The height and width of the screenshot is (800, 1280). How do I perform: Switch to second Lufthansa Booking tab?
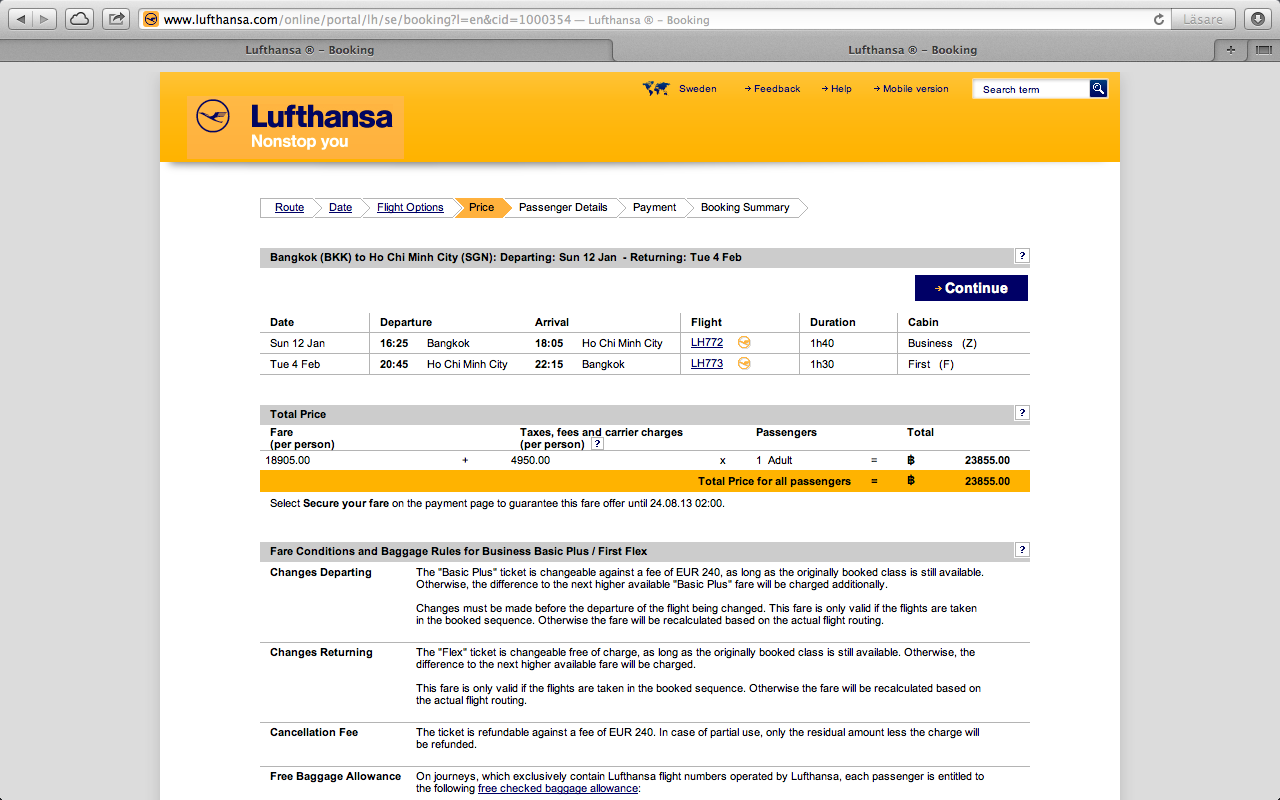pyautogui.click(x=912, y=50)
